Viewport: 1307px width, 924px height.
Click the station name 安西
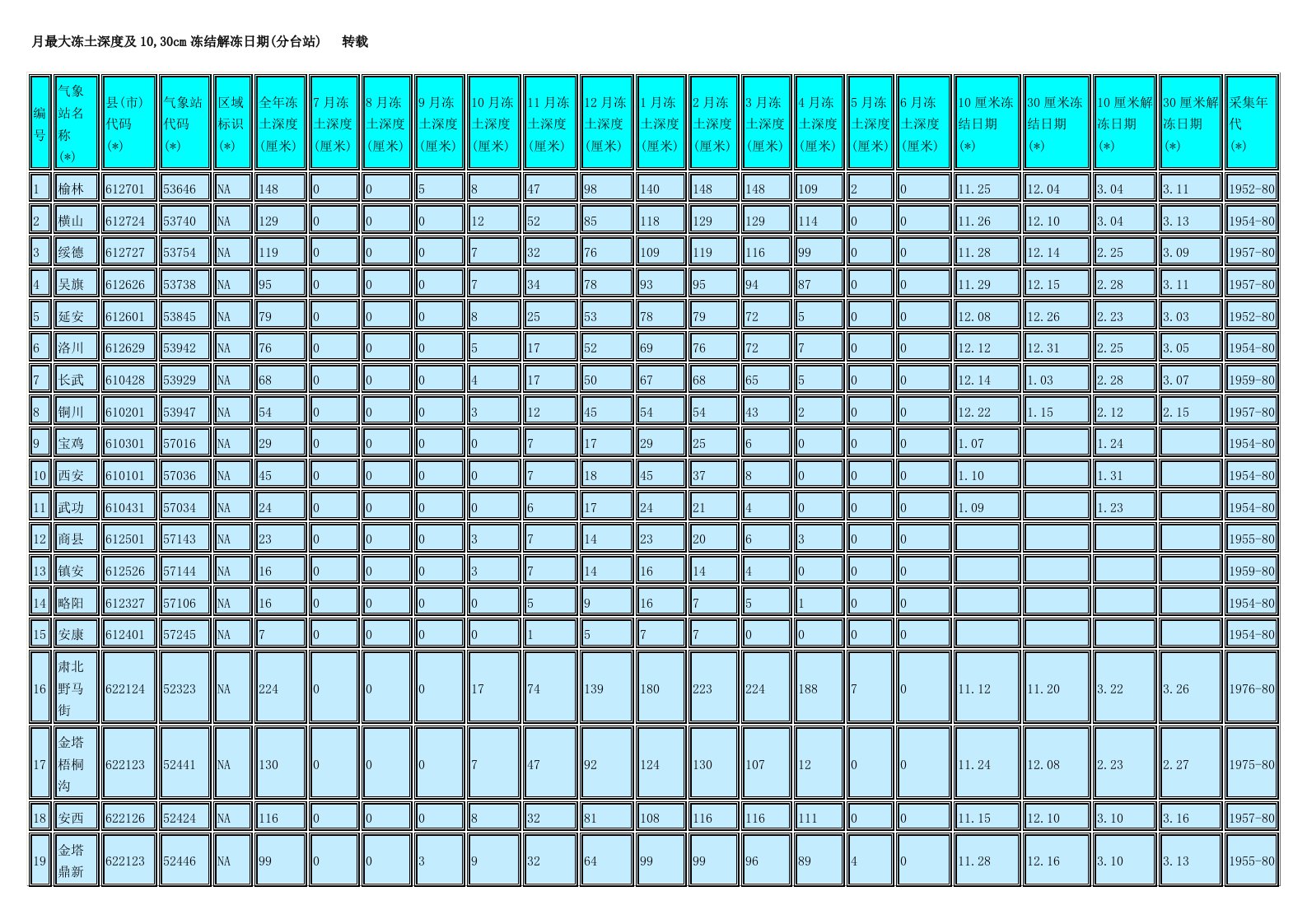pyautogui.click(x=71, y=818)
